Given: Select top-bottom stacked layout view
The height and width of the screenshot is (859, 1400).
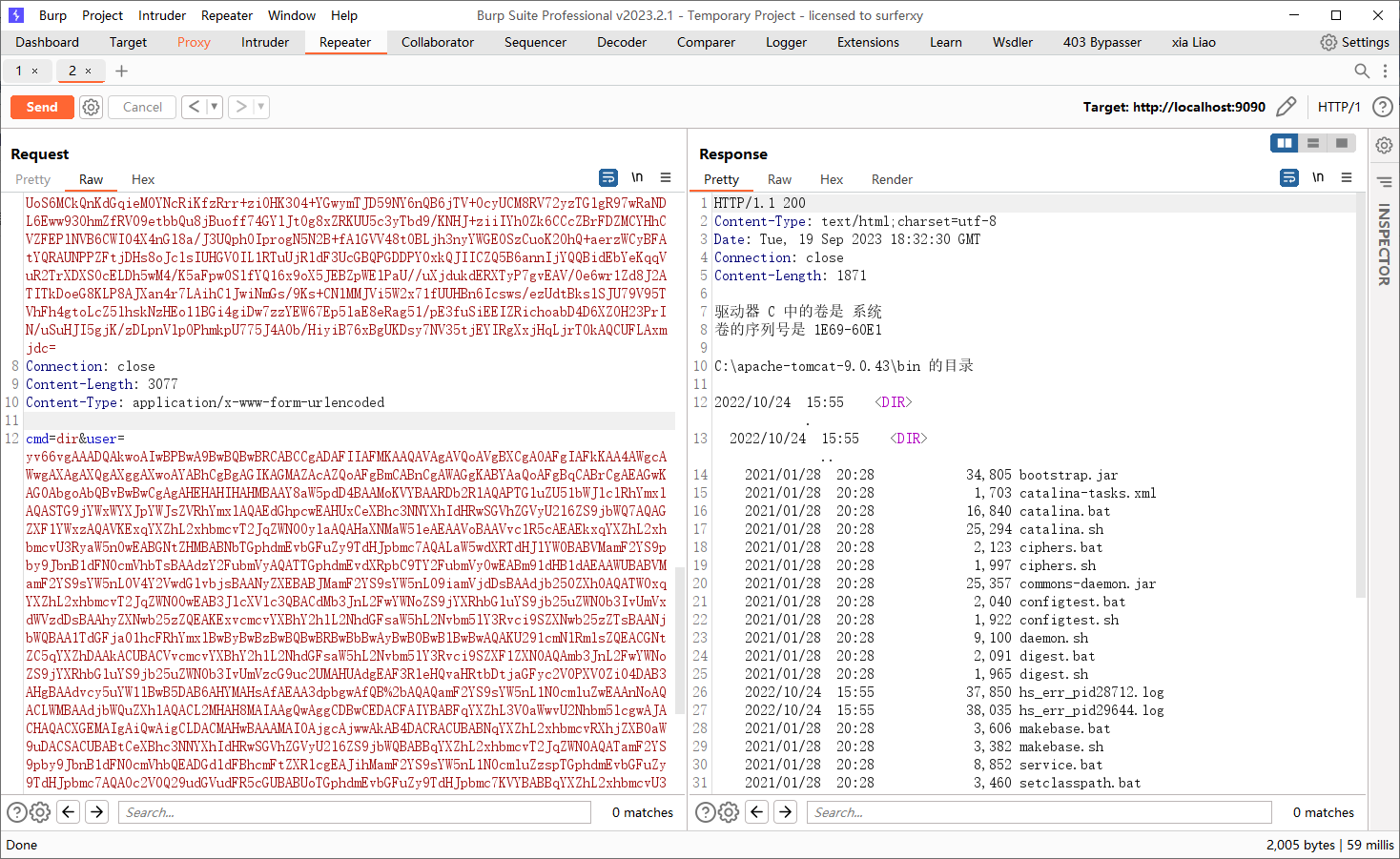Looking at the screenshot, I should tap(1313, 143).
